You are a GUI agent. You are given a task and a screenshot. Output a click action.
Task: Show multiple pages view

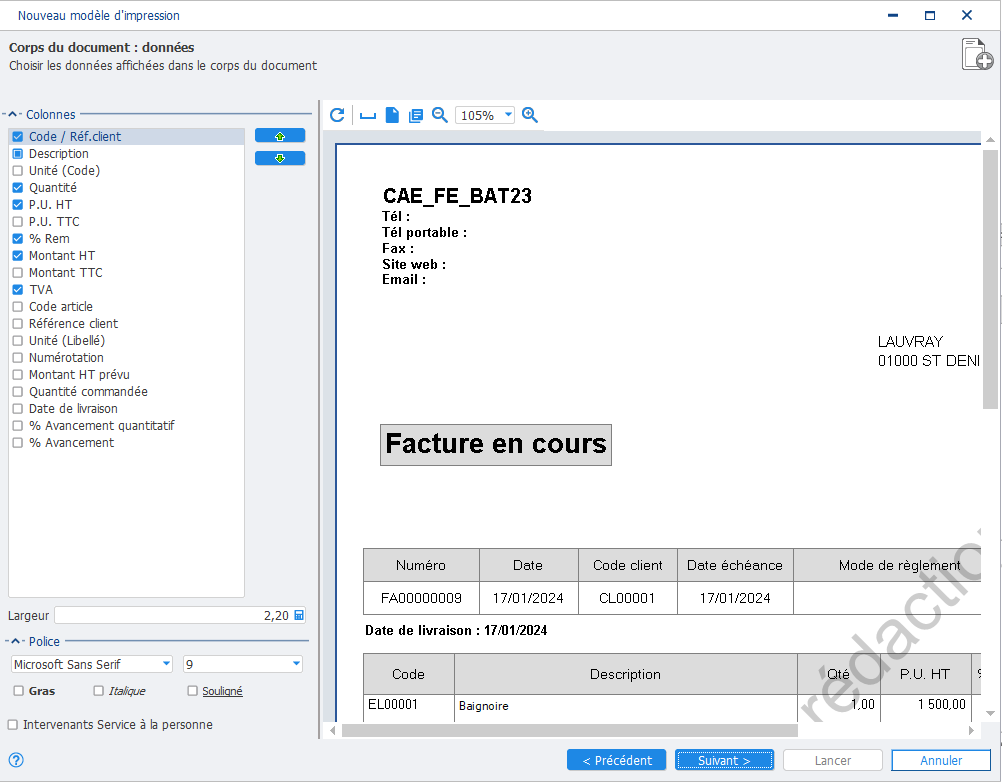(416, 116)
